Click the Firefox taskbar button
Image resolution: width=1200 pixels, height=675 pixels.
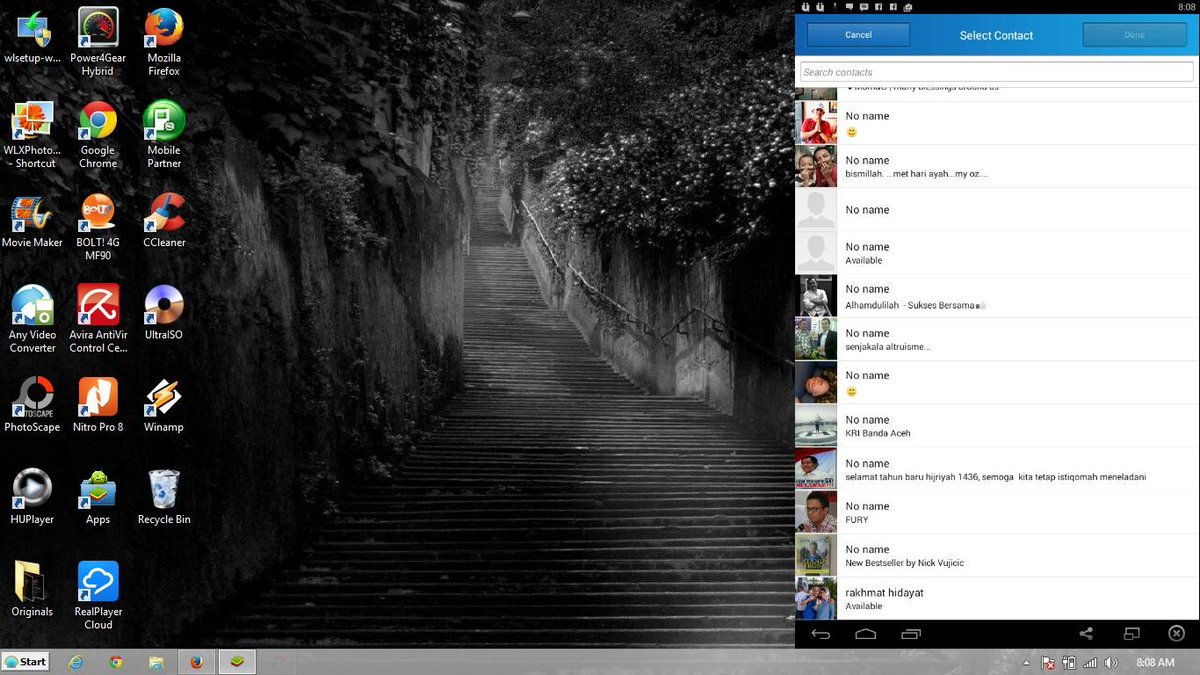pyautogui.click(x=196, y=662)
